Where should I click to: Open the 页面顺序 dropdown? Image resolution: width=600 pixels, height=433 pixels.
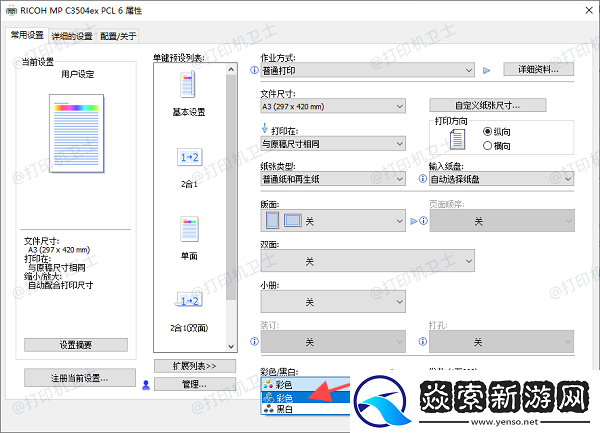pos(502,221)
